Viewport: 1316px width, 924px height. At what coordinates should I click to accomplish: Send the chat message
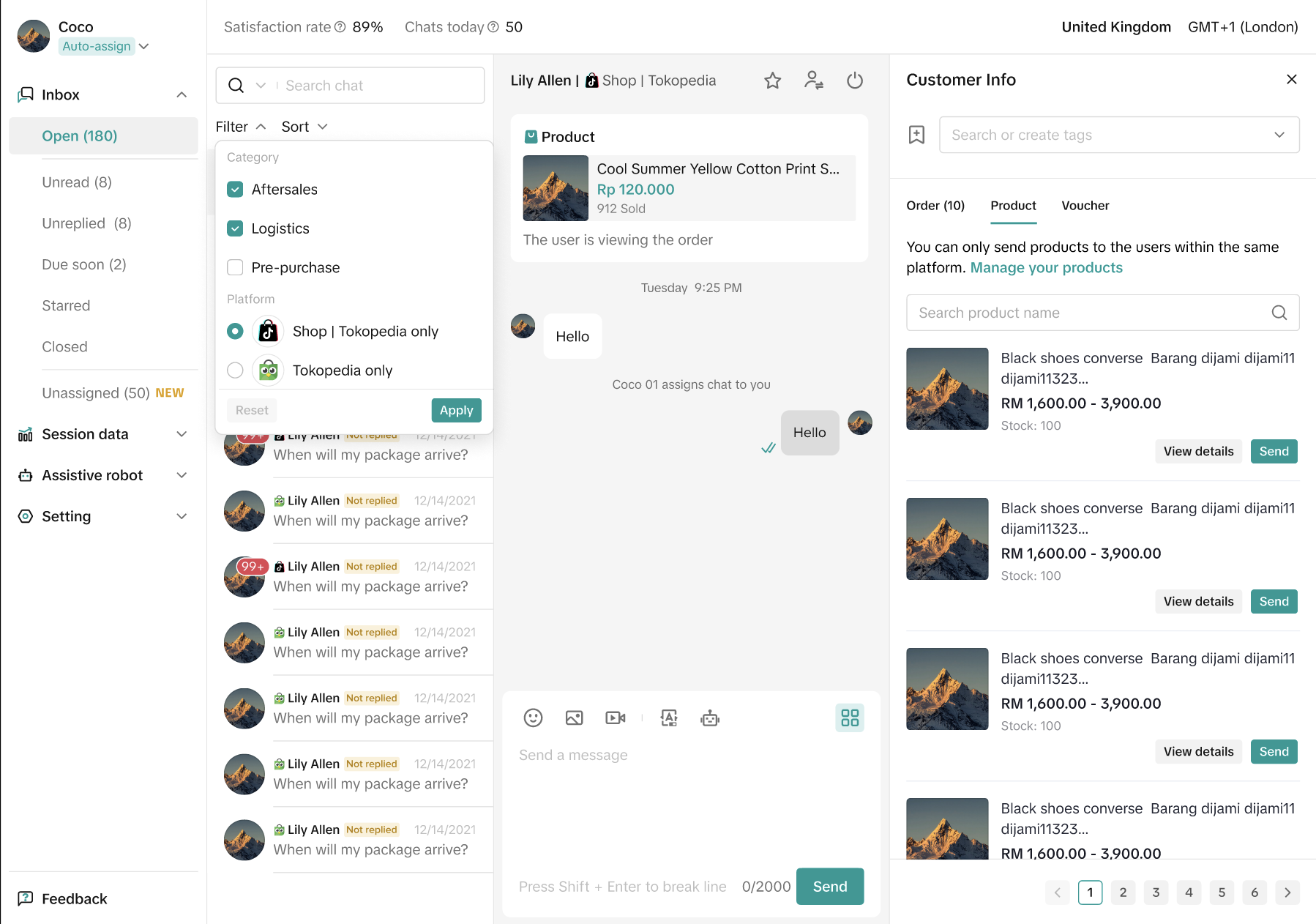click(x=830, y=887)
